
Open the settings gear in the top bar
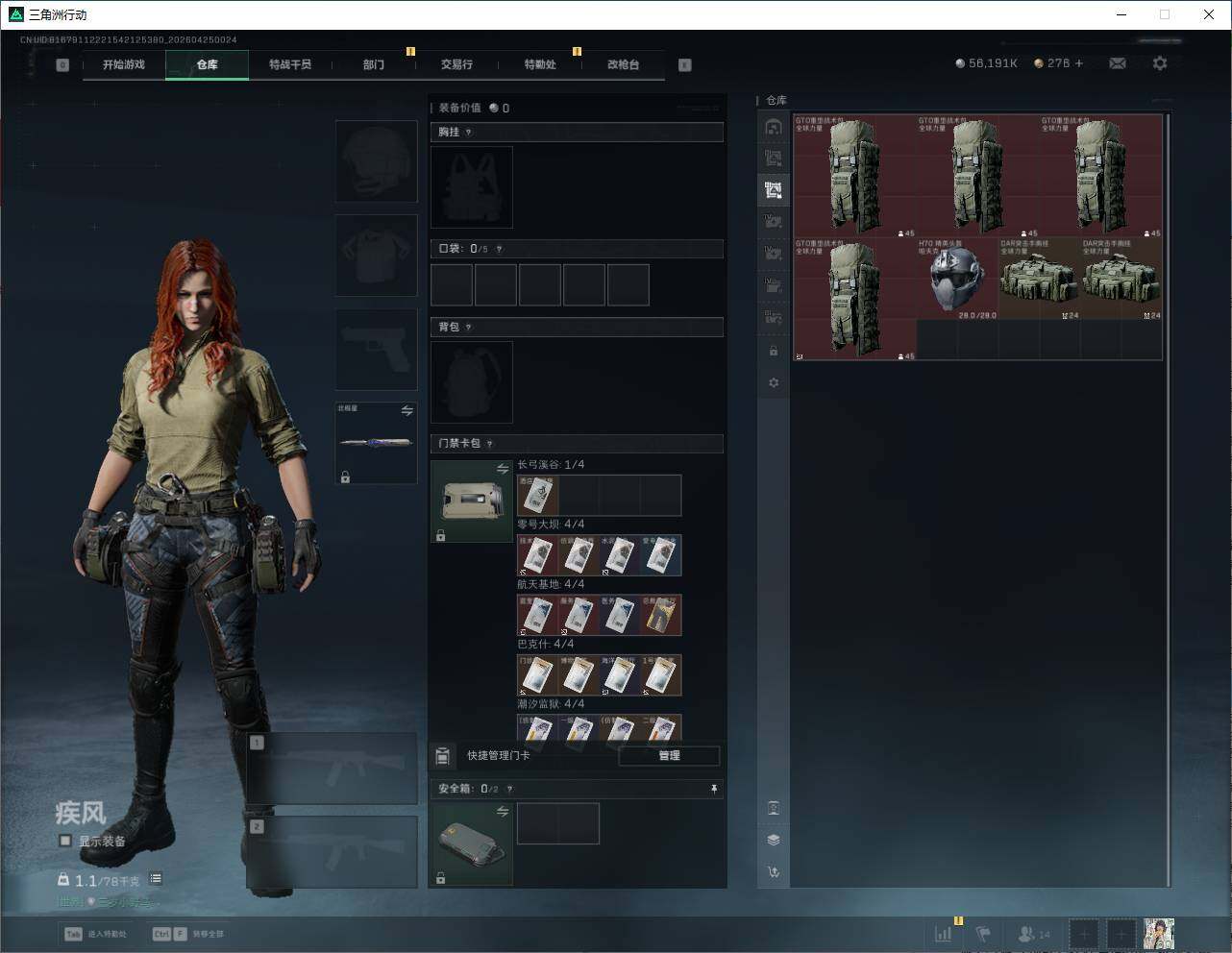(1160, 63)
